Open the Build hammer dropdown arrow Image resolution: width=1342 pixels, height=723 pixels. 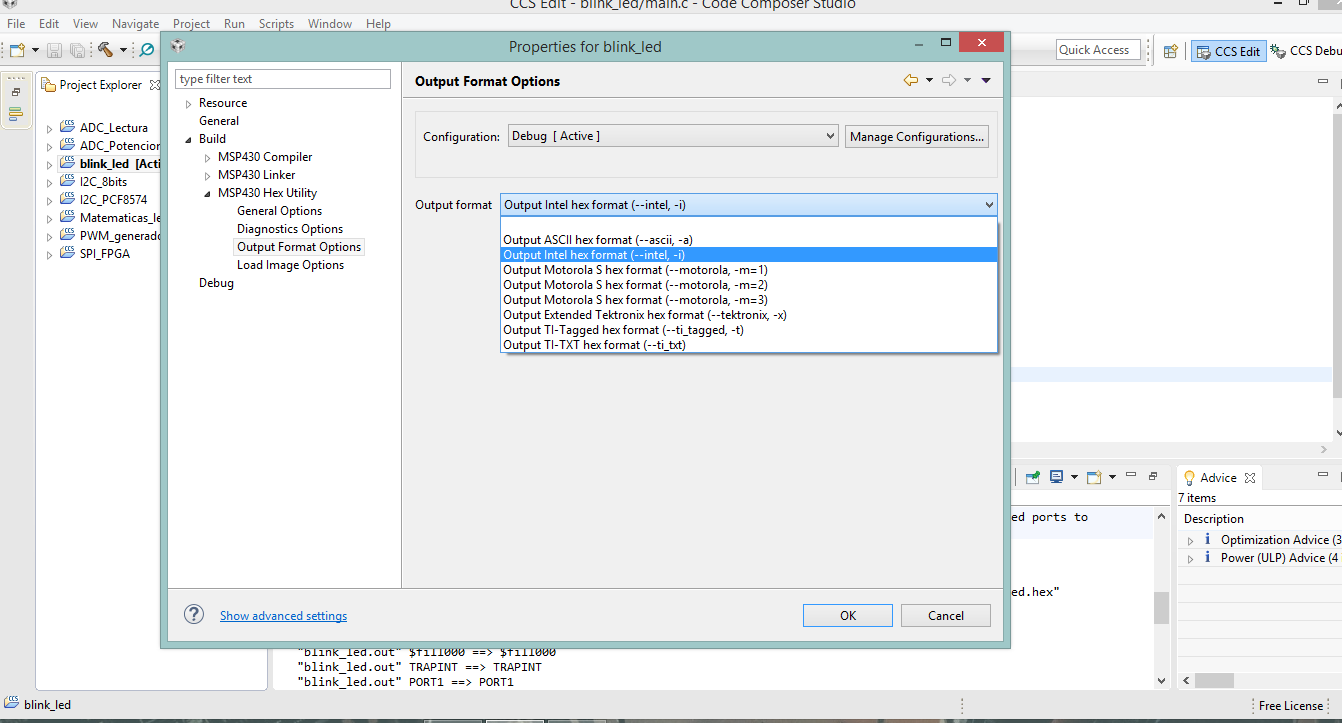click(124, 50)
